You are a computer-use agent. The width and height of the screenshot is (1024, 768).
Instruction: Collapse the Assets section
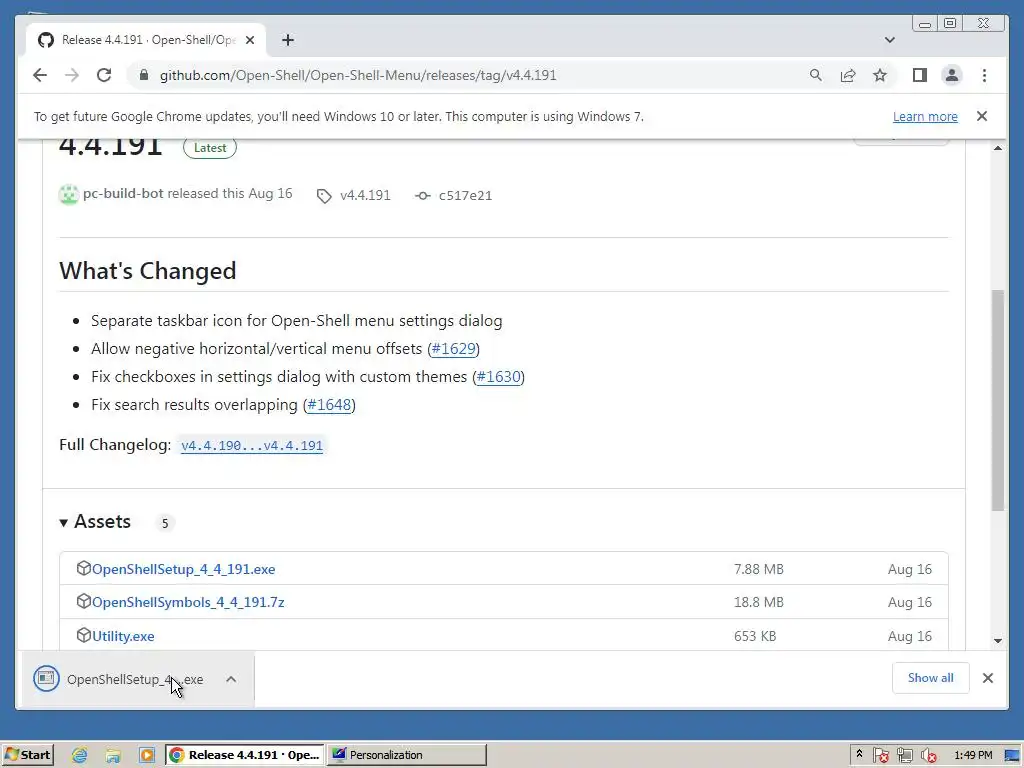[x=95, y=522]
